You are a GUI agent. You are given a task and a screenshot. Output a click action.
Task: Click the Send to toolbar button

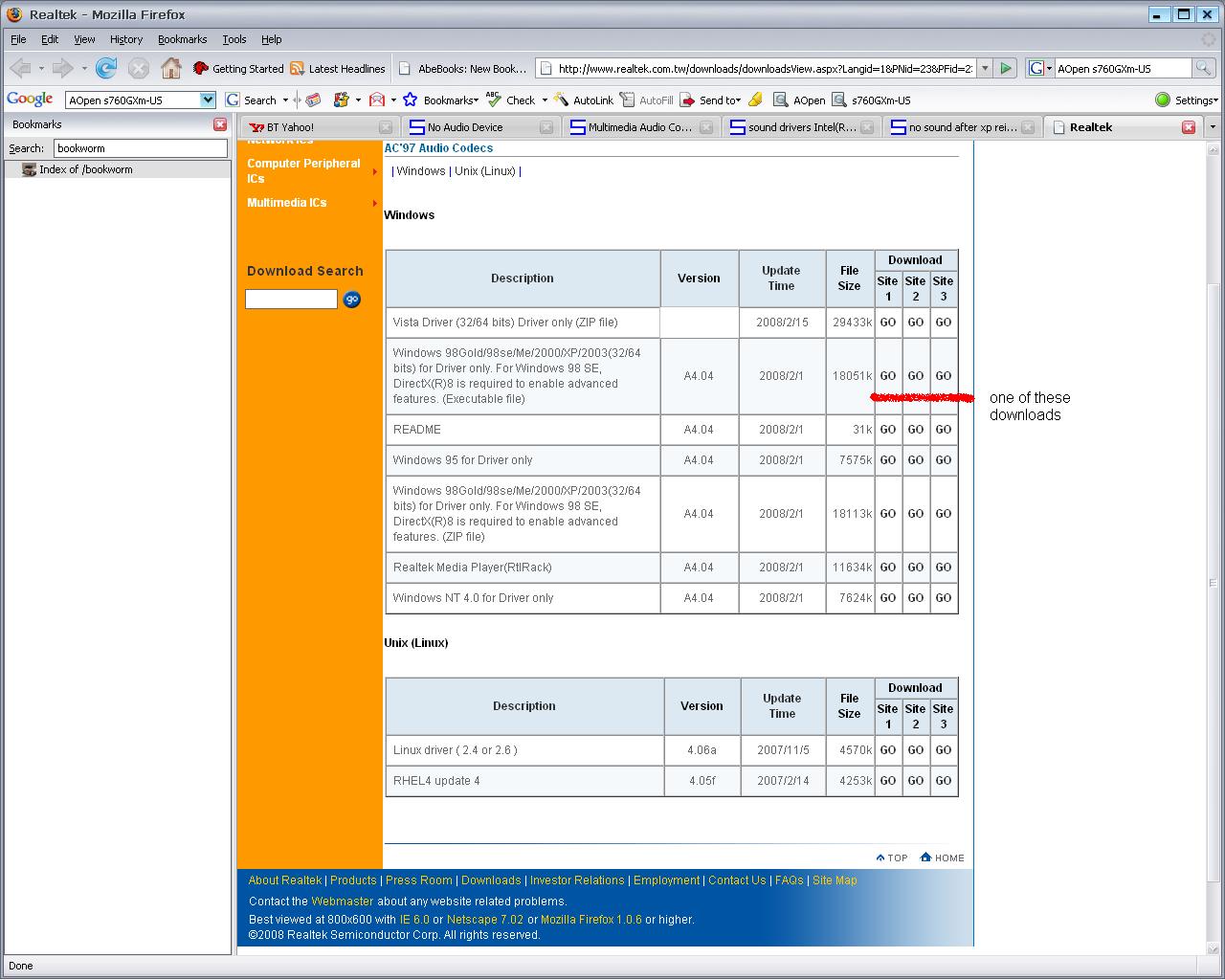click(710, 100)
